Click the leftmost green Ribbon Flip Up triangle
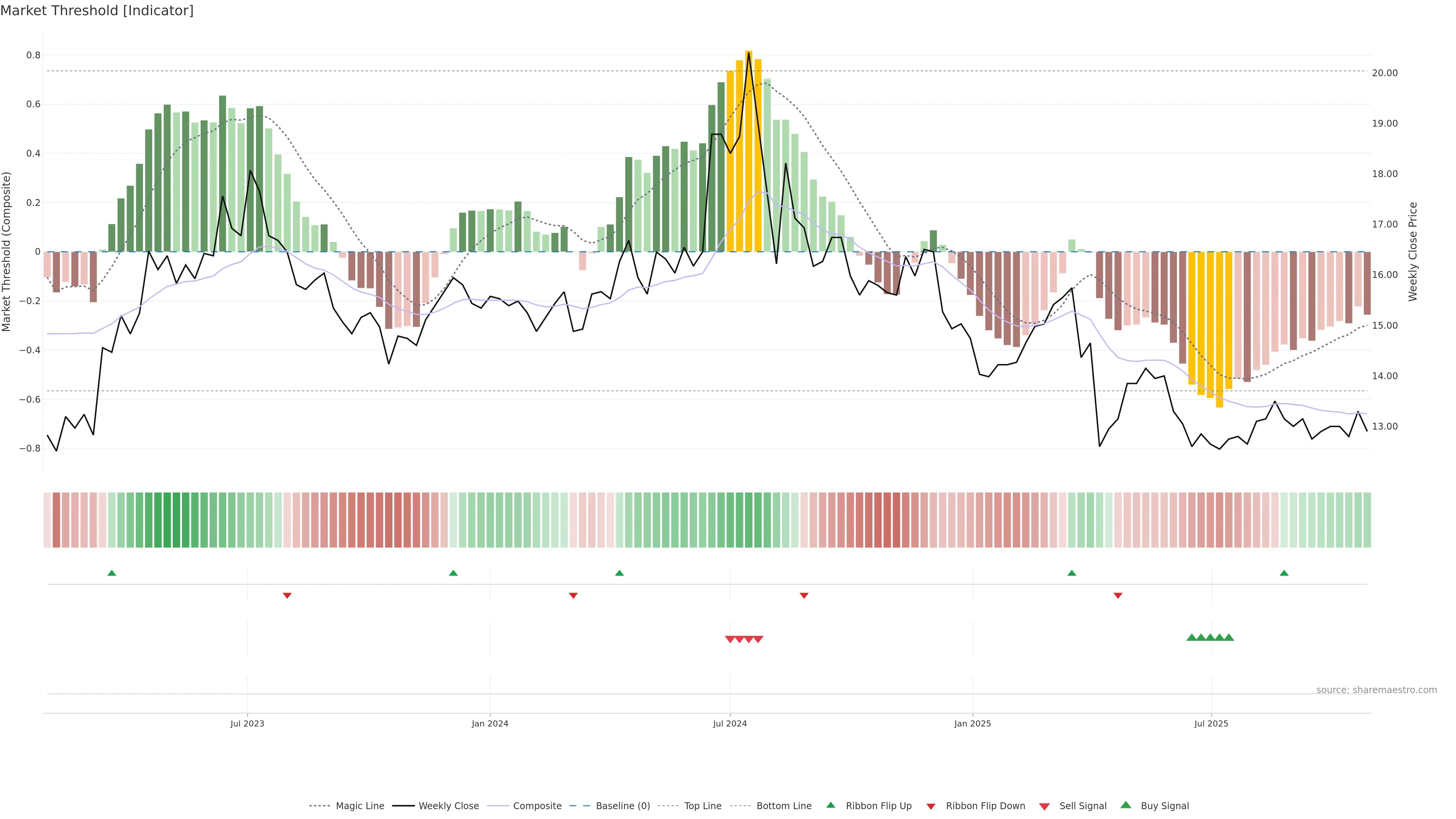 click(x=112, y=573)
